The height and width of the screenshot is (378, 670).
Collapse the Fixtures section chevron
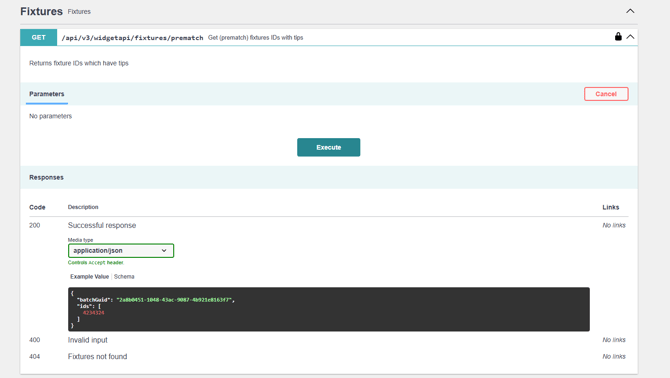coord(630,11)
